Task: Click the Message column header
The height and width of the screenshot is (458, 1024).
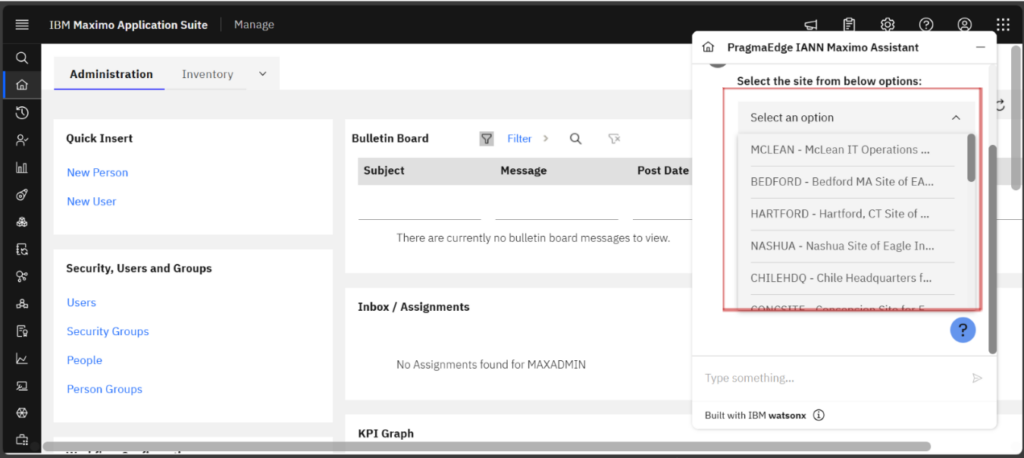Action: click(x=523, y=171)
